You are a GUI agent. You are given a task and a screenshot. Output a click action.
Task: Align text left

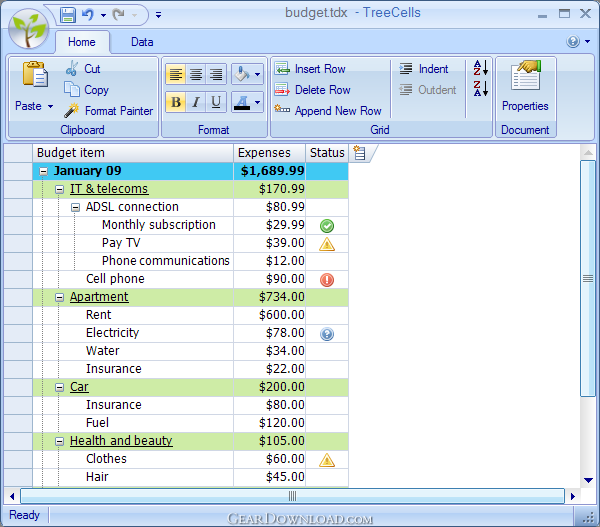point(176,74)
